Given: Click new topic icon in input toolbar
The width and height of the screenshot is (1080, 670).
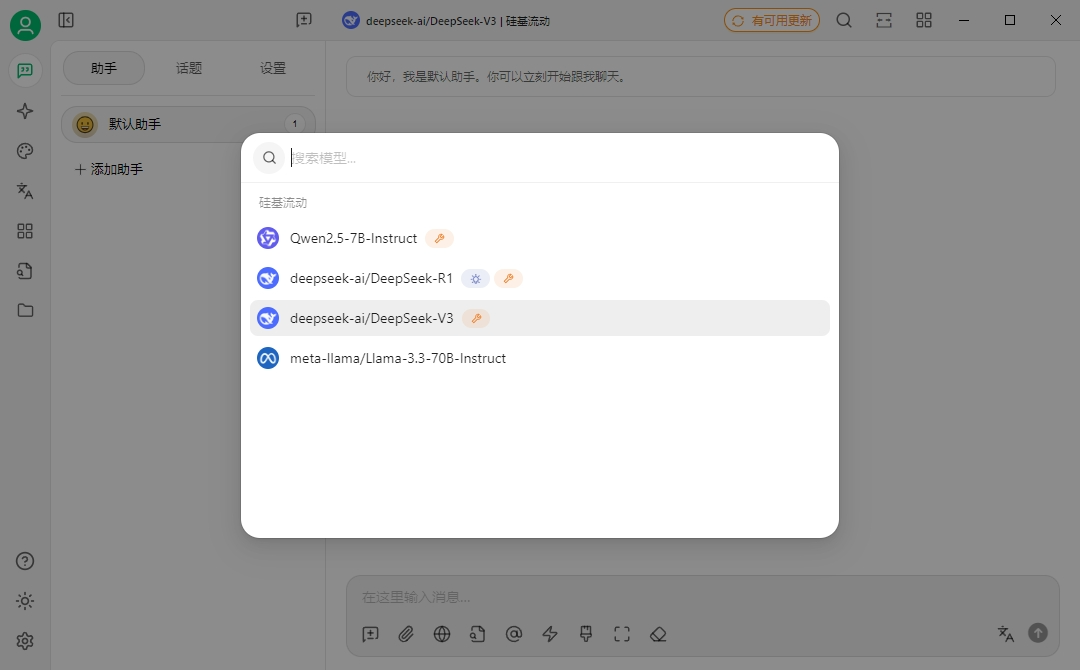Looking at the screenshot, I should point(371,634).
